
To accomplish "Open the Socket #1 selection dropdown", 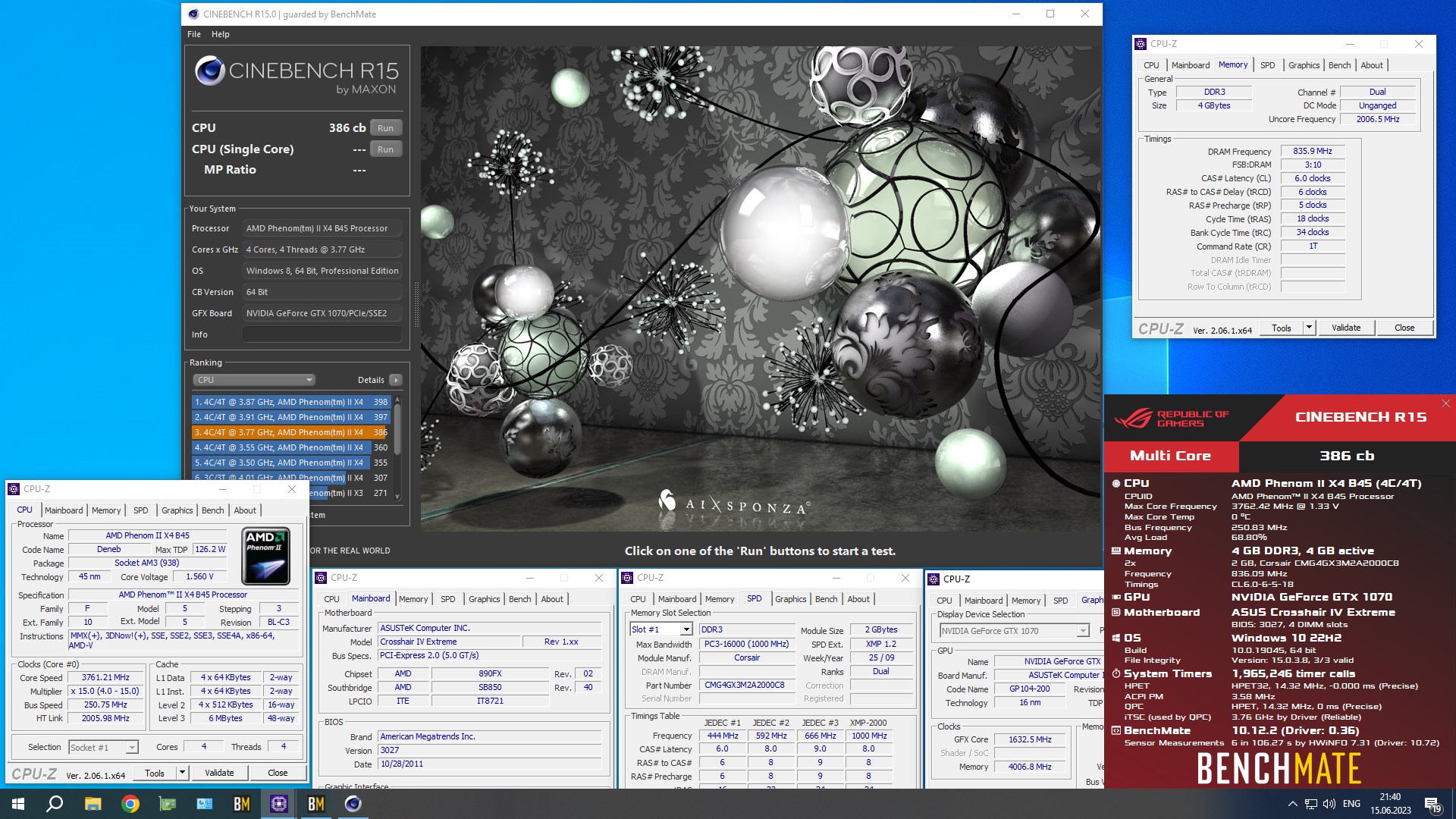I will pyautogui.click(x=103, y=747).
